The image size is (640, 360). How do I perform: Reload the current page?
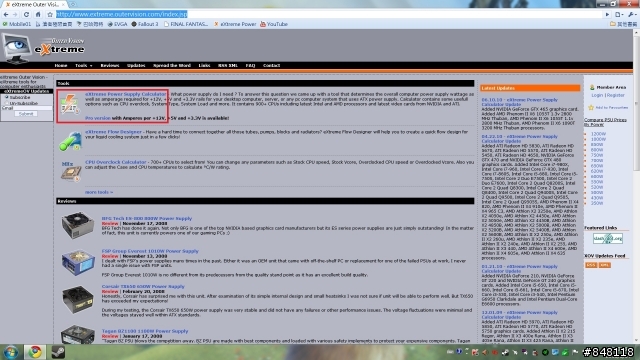tap(27, 14)
